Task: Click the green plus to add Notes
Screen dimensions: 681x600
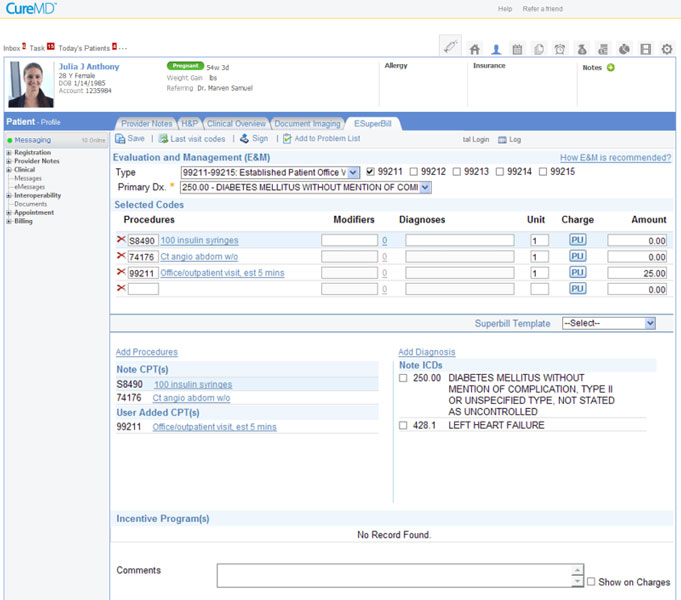Action: click(611, 67)
